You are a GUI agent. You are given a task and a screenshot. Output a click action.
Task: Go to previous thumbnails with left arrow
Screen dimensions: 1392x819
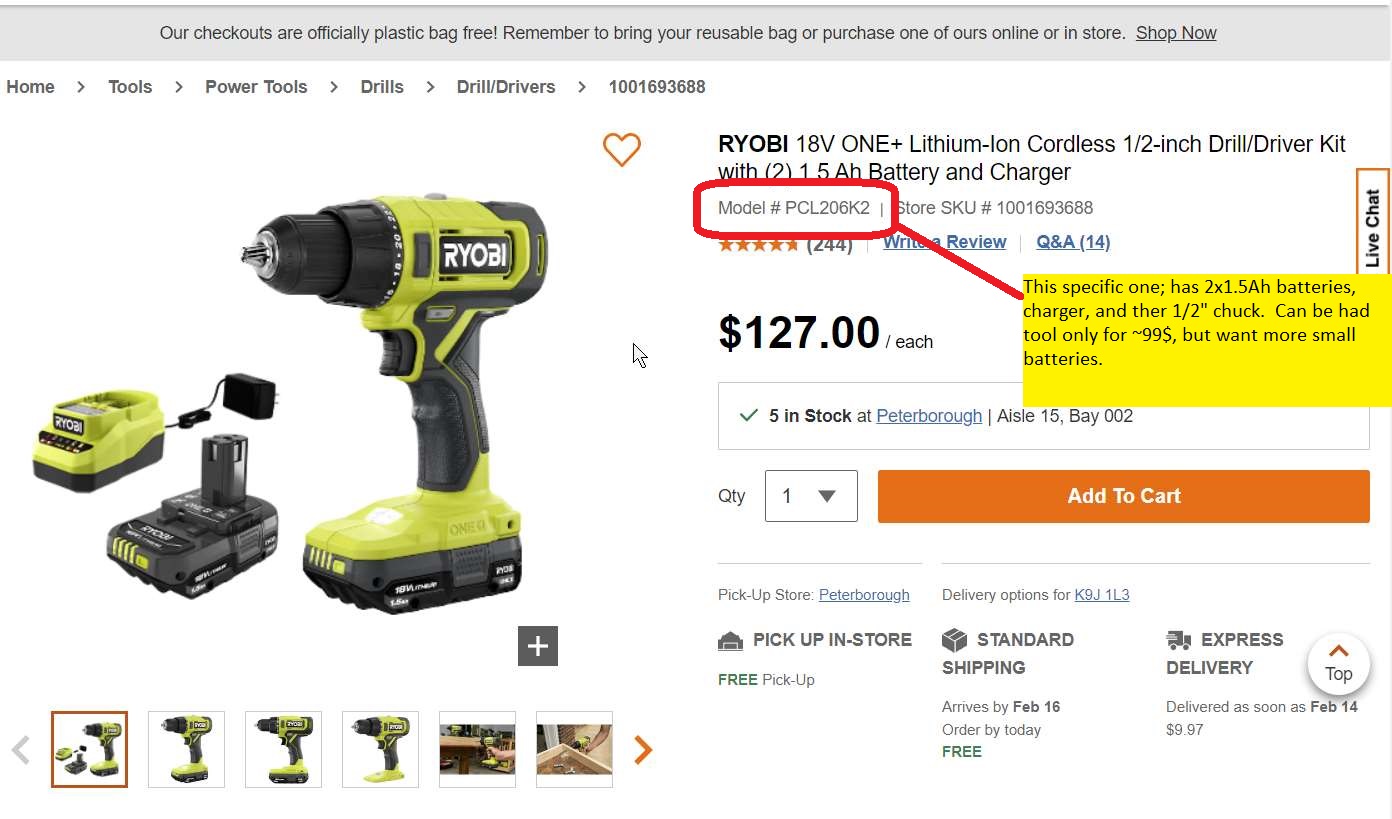21,749
